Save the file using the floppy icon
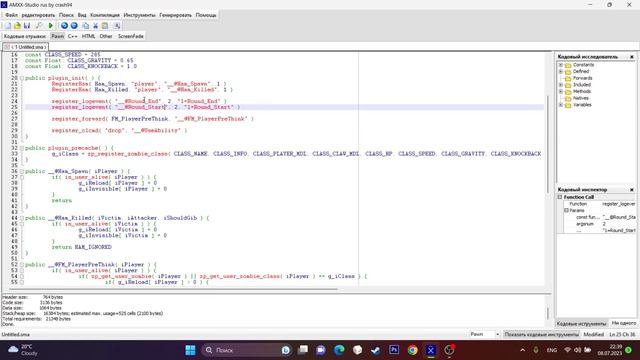640x360 pixels. 27,26
